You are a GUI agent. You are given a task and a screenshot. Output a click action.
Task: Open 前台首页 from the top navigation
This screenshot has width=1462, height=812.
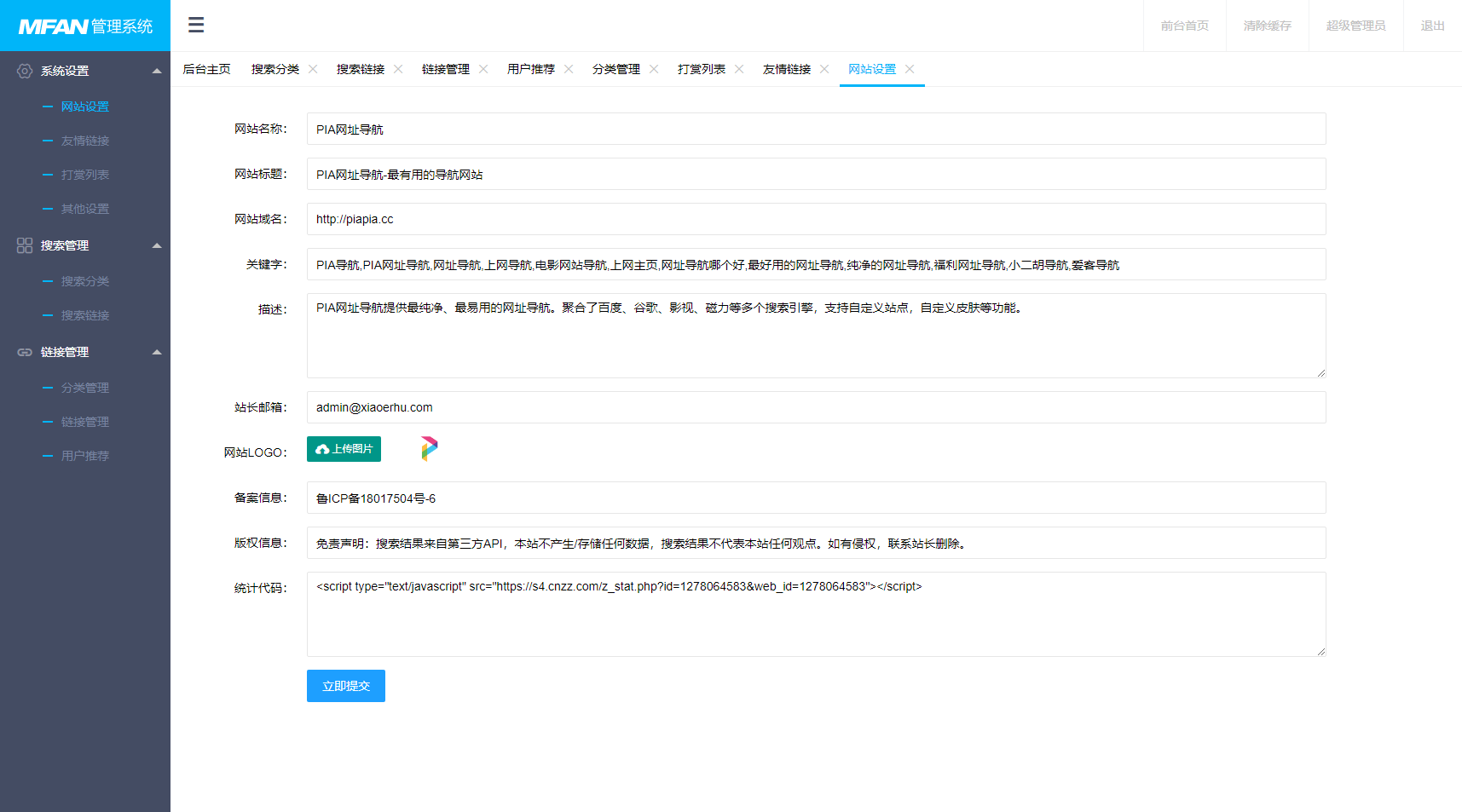(x=1185, y=26)
